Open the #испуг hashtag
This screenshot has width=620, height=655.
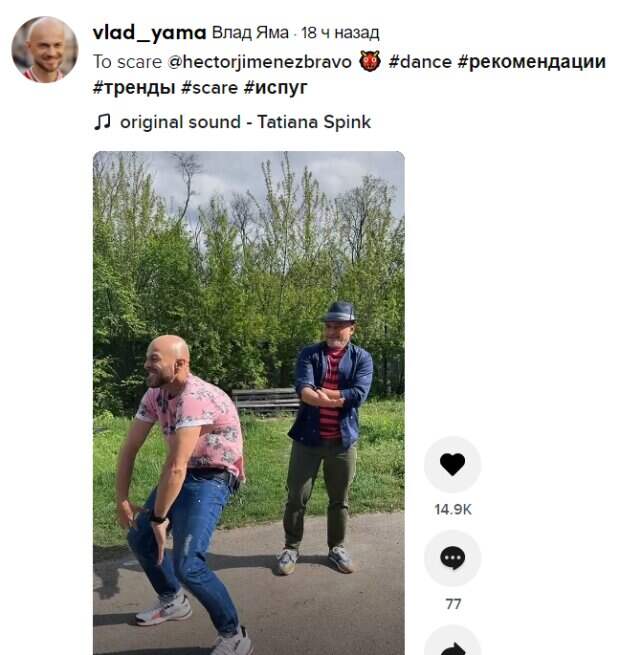[x=276, y=88]
